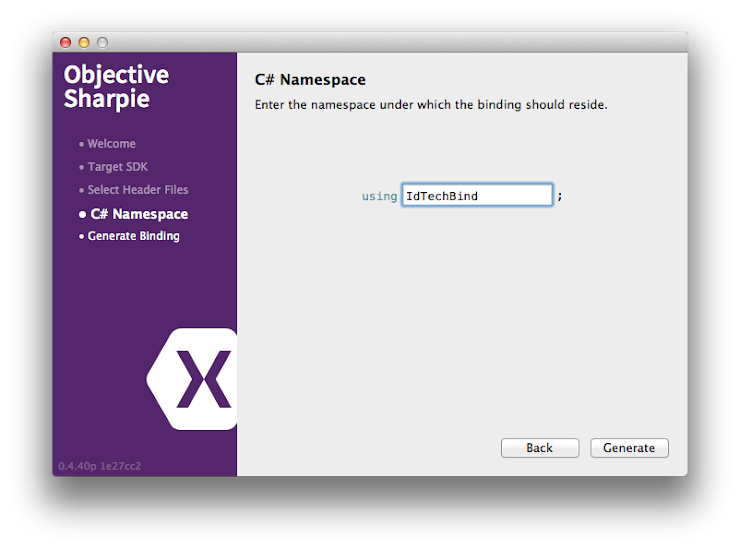Click the 'using' keyword label
Viewport: 740px width, 549px height.
point(379,196)
